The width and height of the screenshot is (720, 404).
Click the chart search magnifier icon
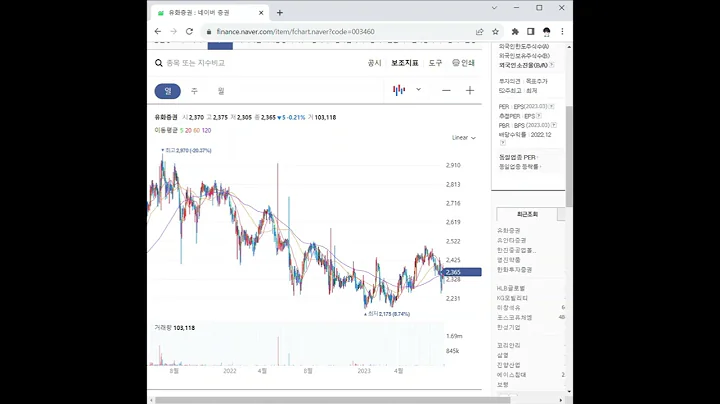click(159, 63)
